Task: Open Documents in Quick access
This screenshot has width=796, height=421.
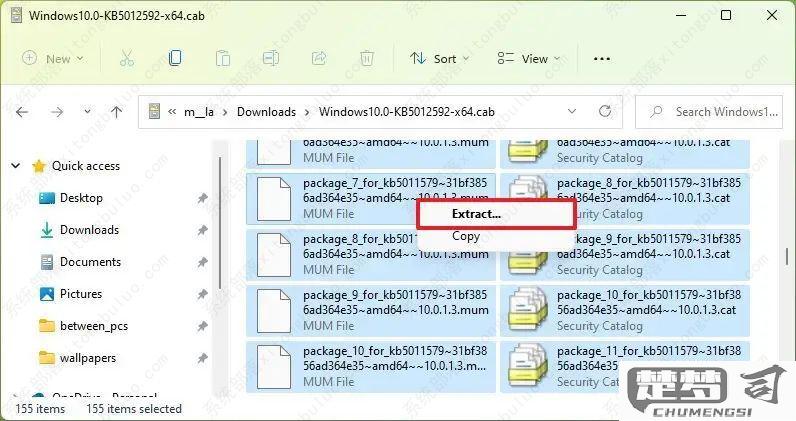Action: [90, 262]
